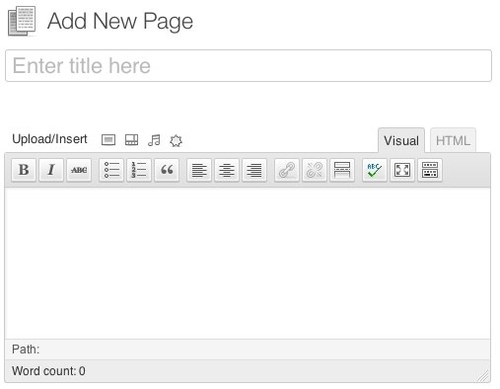
Task: Apply blockquote formatting
Action: point(167,170)
